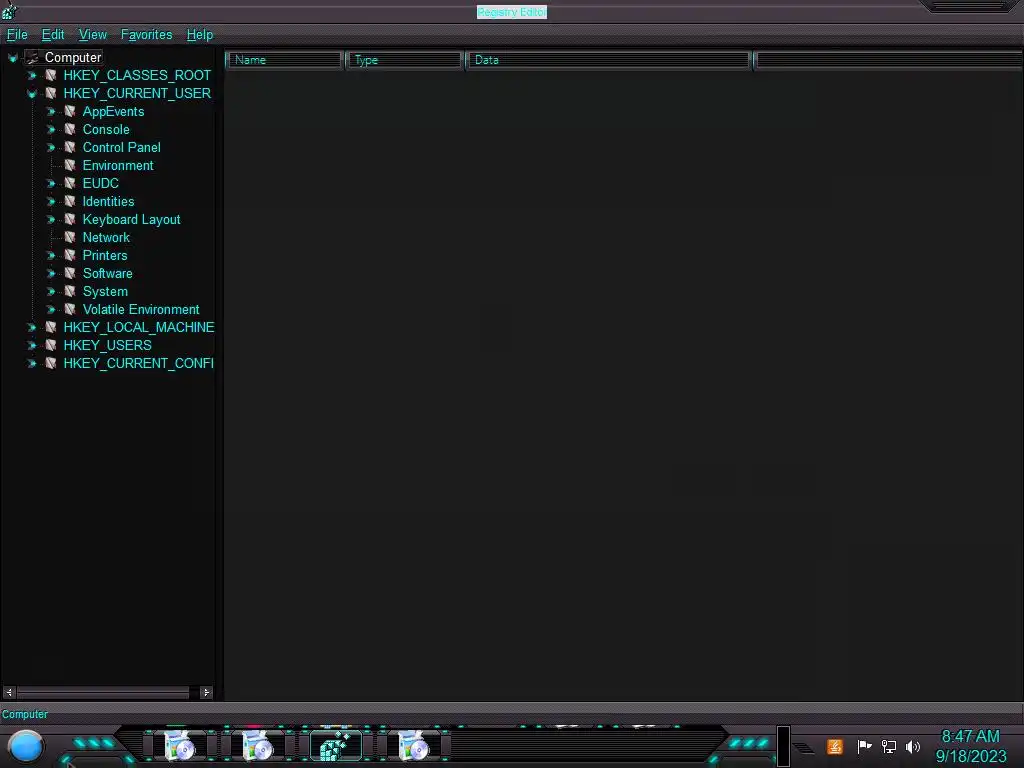Expand the EUDC key arrow
The image size is (1024, 768).
click(x=50, y=184)
